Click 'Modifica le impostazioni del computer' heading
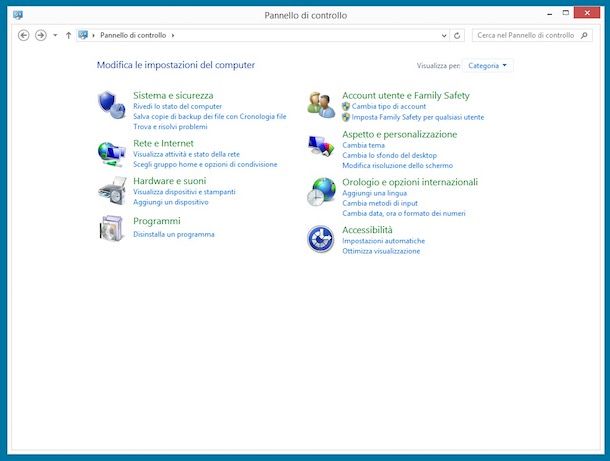This screenshot has height=461, width=610. point(176,65)
